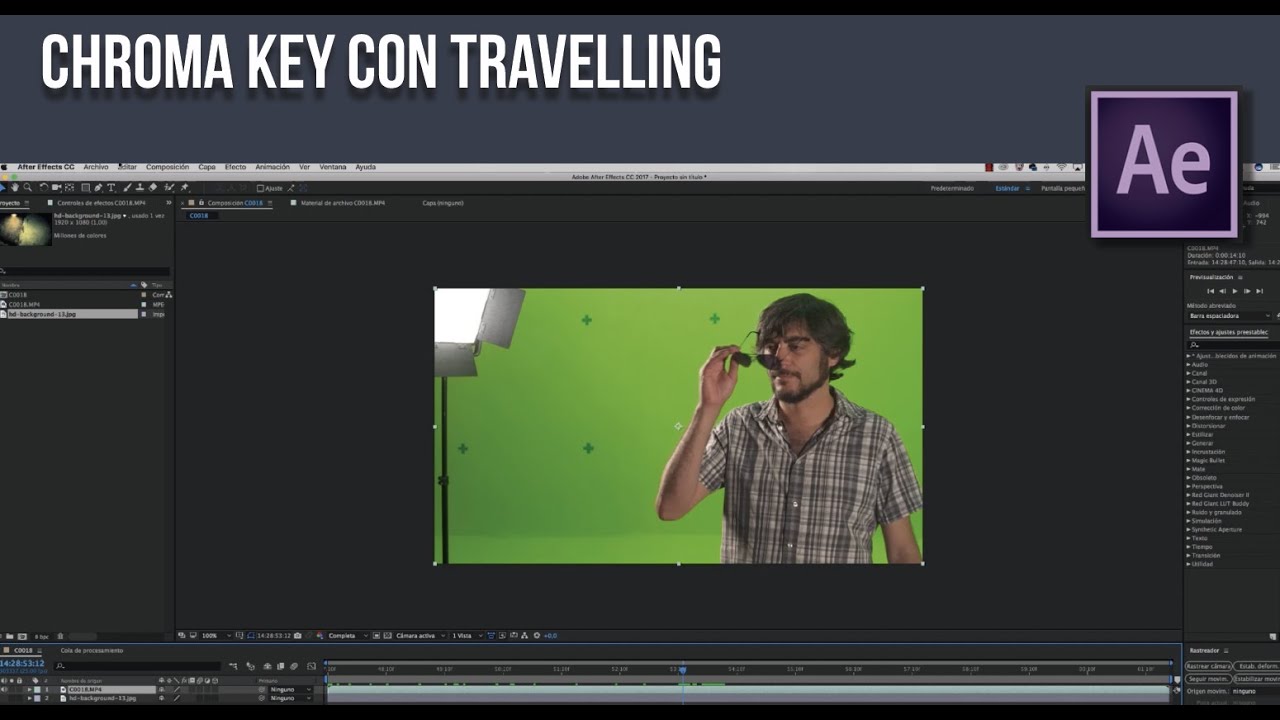Select the Pan Behind anchor point tool
The width and height of the screenshot is (1280, 720).
[x=70, y=187]
